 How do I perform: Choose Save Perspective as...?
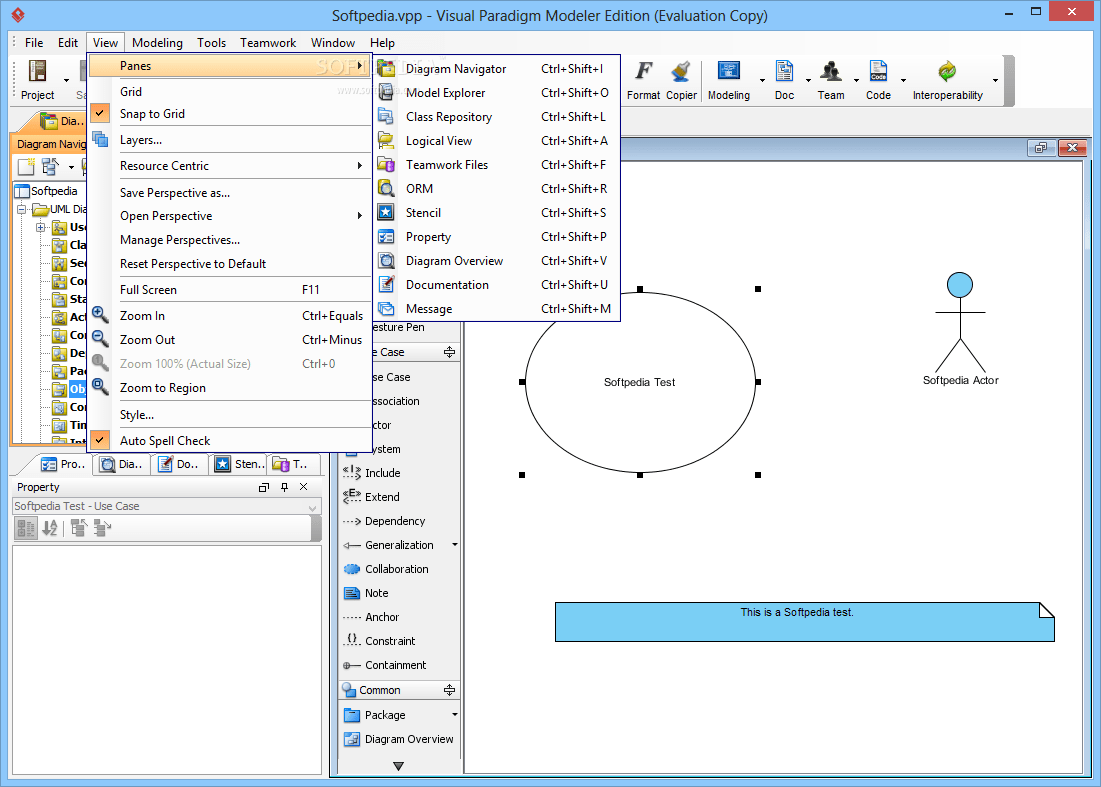point(230,192)
